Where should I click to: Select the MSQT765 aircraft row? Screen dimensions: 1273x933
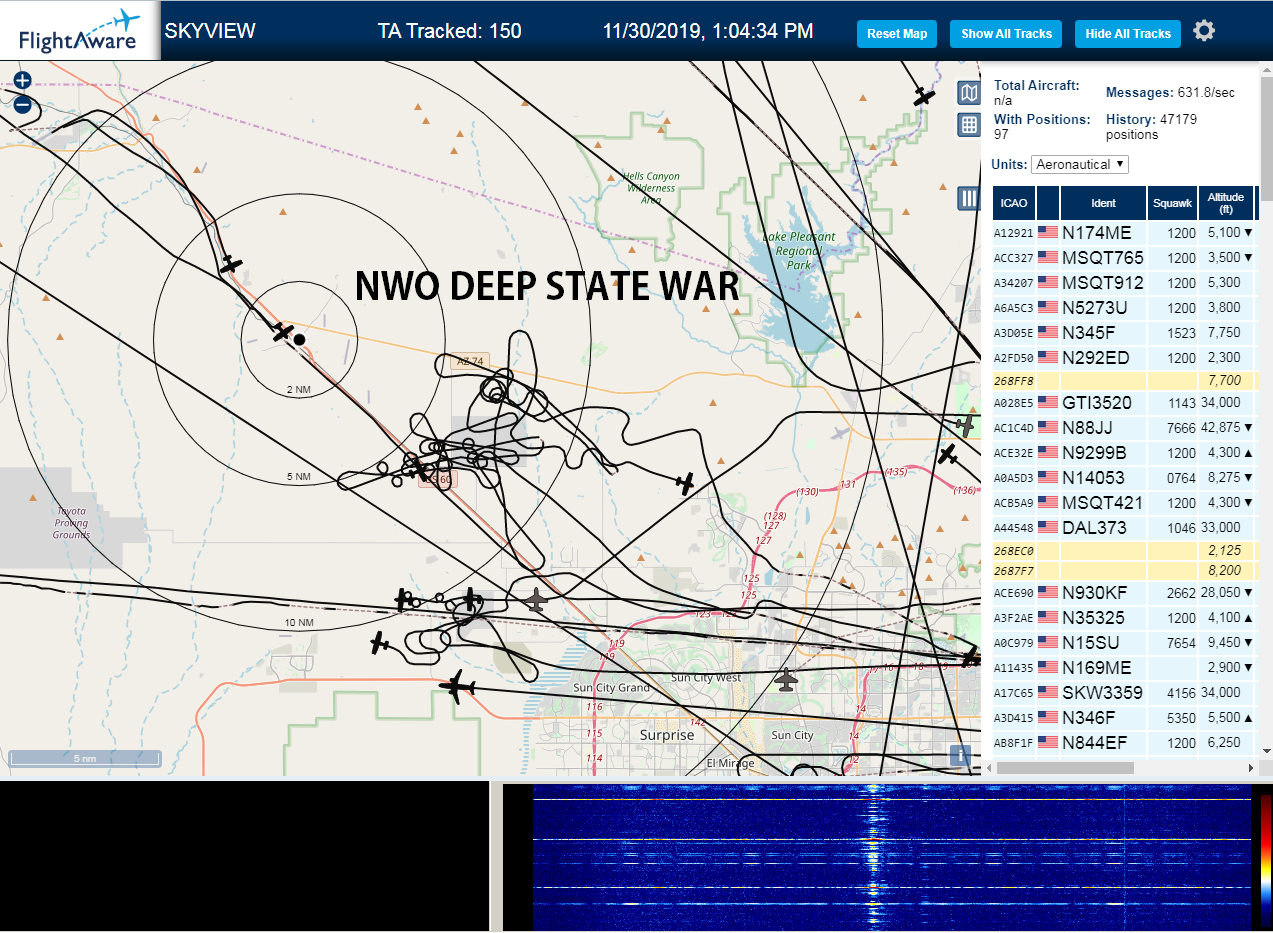click(1125, 258)
